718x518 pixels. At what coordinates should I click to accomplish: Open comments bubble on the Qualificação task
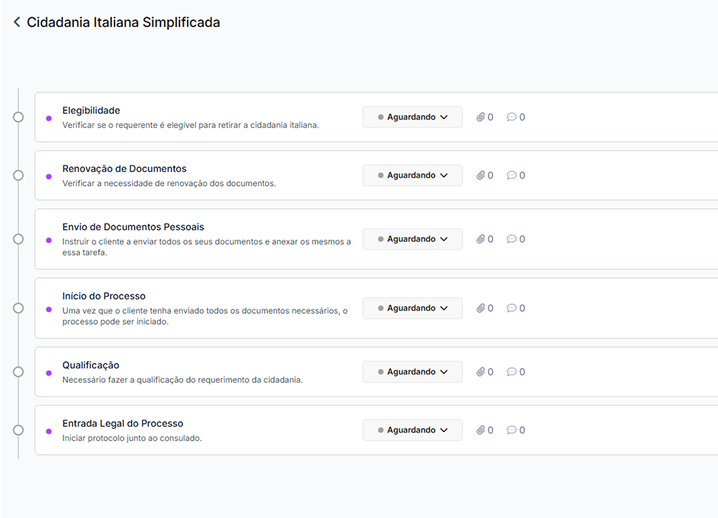point(512,372)
